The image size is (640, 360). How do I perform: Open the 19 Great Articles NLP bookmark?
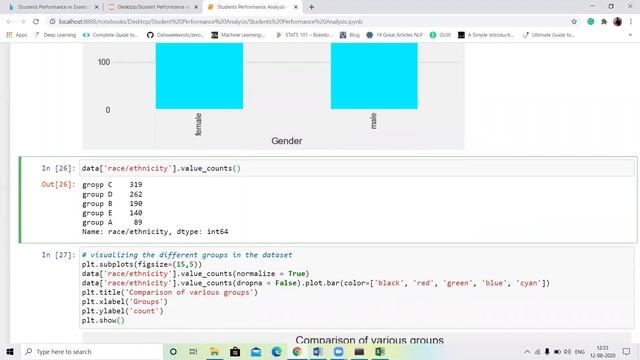tap(394, 35)
